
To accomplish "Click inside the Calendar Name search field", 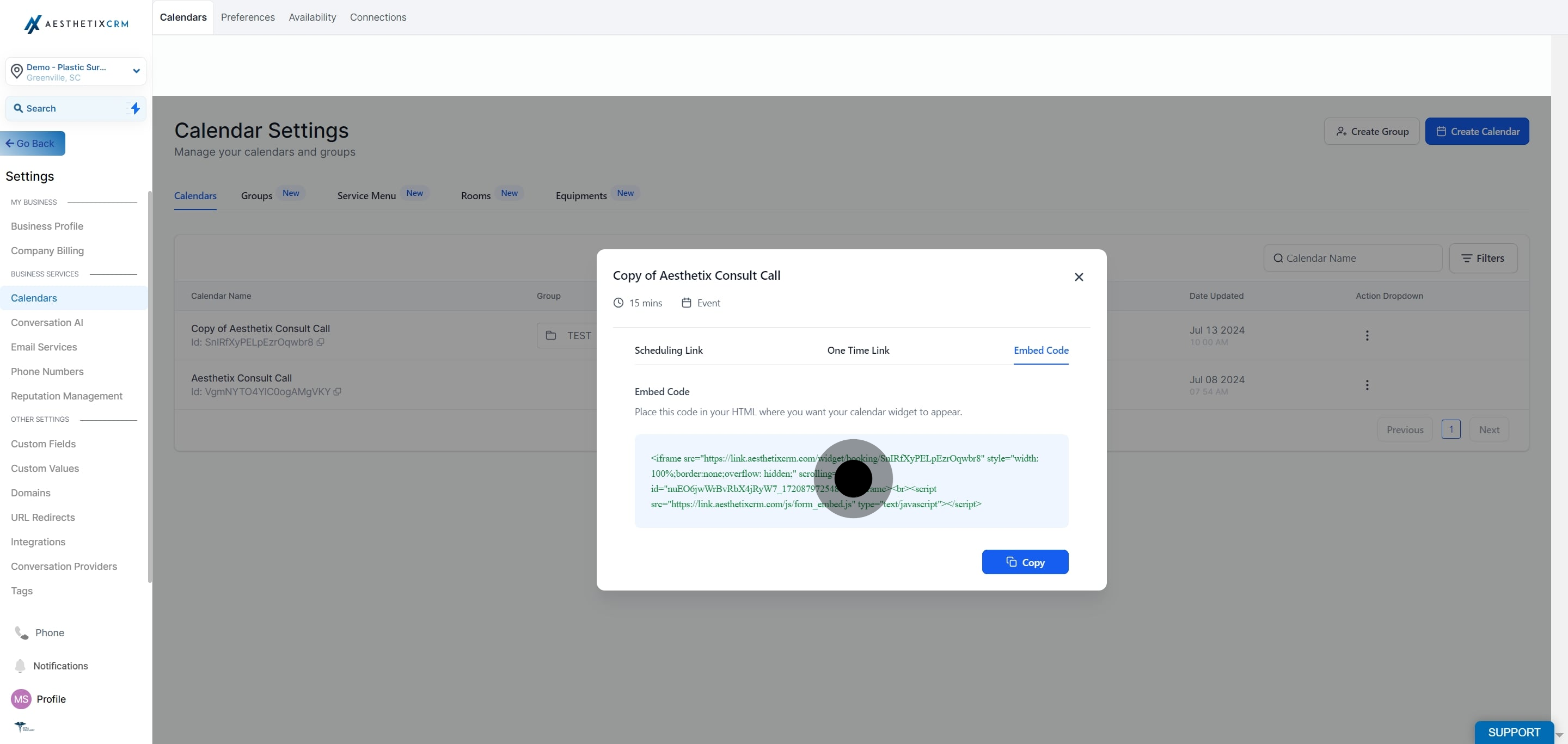I will (1352, 259).
